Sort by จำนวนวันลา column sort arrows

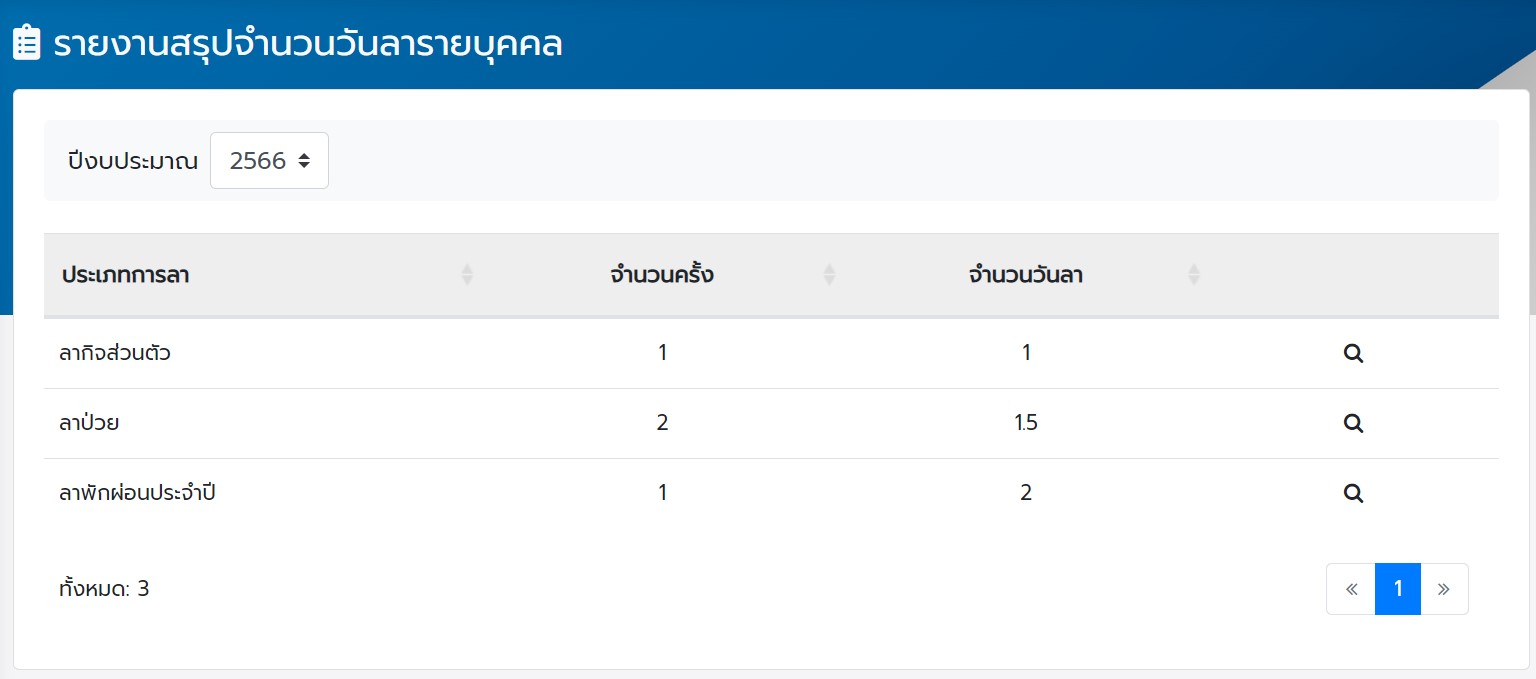(1193, 275)
